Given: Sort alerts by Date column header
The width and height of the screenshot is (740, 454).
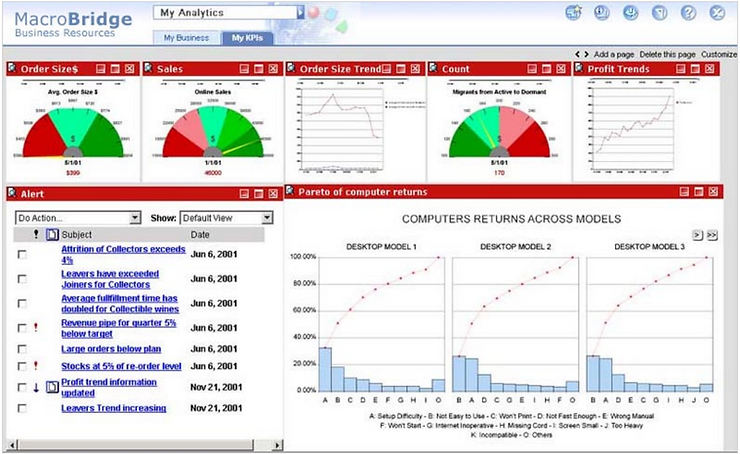Looking at the screenshot, I should tap(200, 235).
